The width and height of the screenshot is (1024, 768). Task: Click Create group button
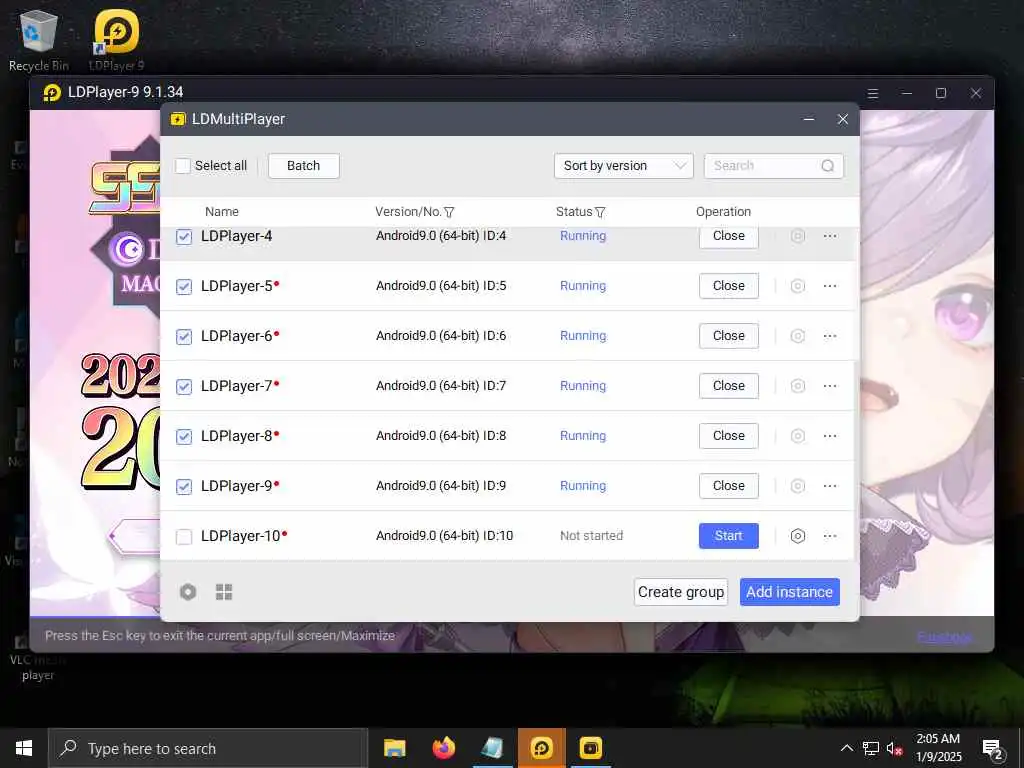point(681,592)
